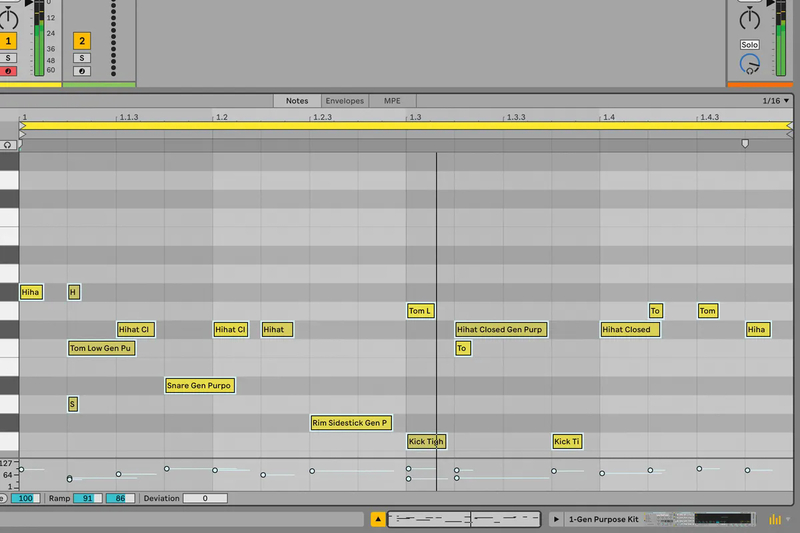Click the 1.2 ruler position label
The width and height of the screenshot is (800, 533).
pyautogui.click(x=221, y=117)
